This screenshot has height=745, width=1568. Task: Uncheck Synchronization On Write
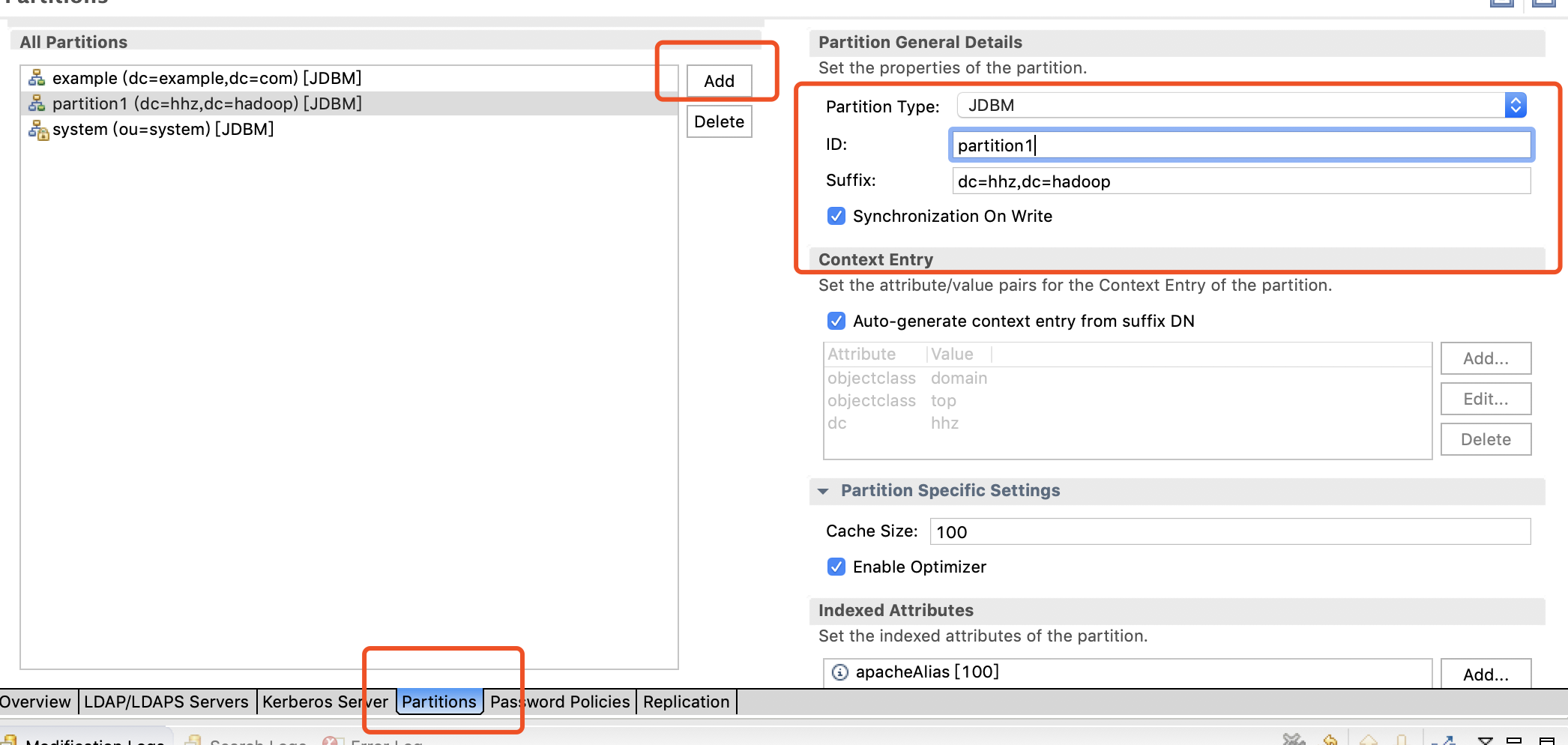836,216
